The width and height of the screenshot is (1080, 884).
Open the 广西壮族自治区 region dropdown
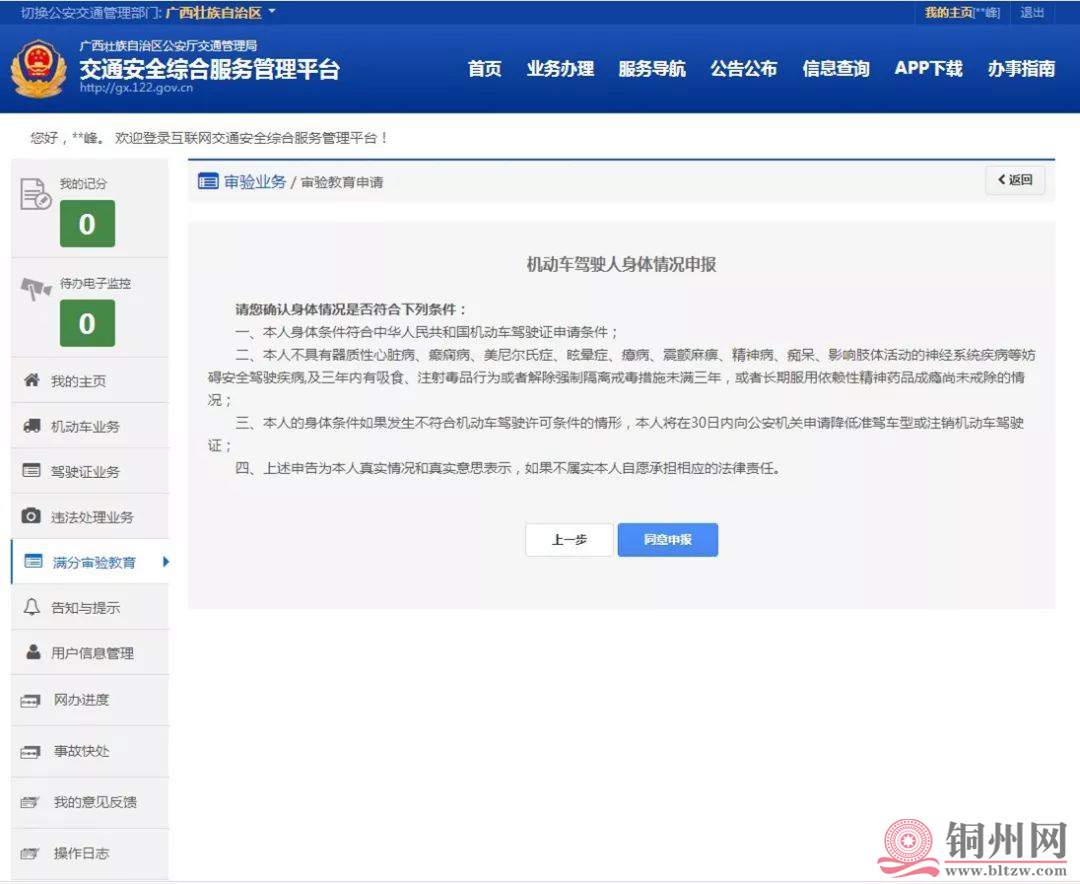220,12
